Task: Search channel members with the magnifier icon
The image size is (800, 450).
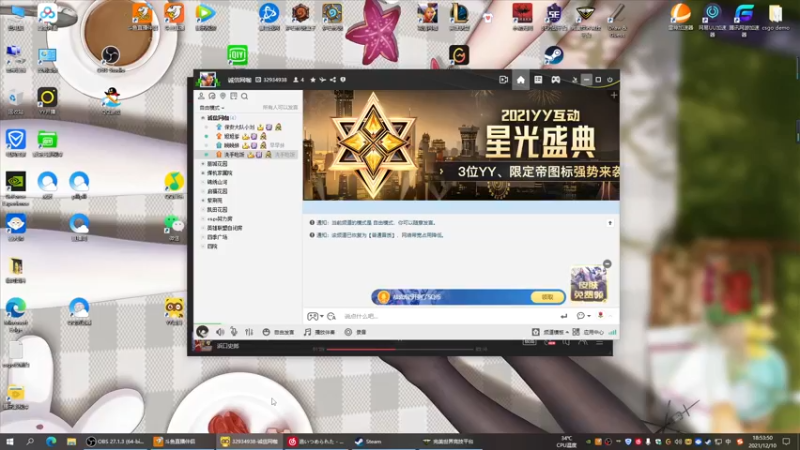Action: click(244, 96)
